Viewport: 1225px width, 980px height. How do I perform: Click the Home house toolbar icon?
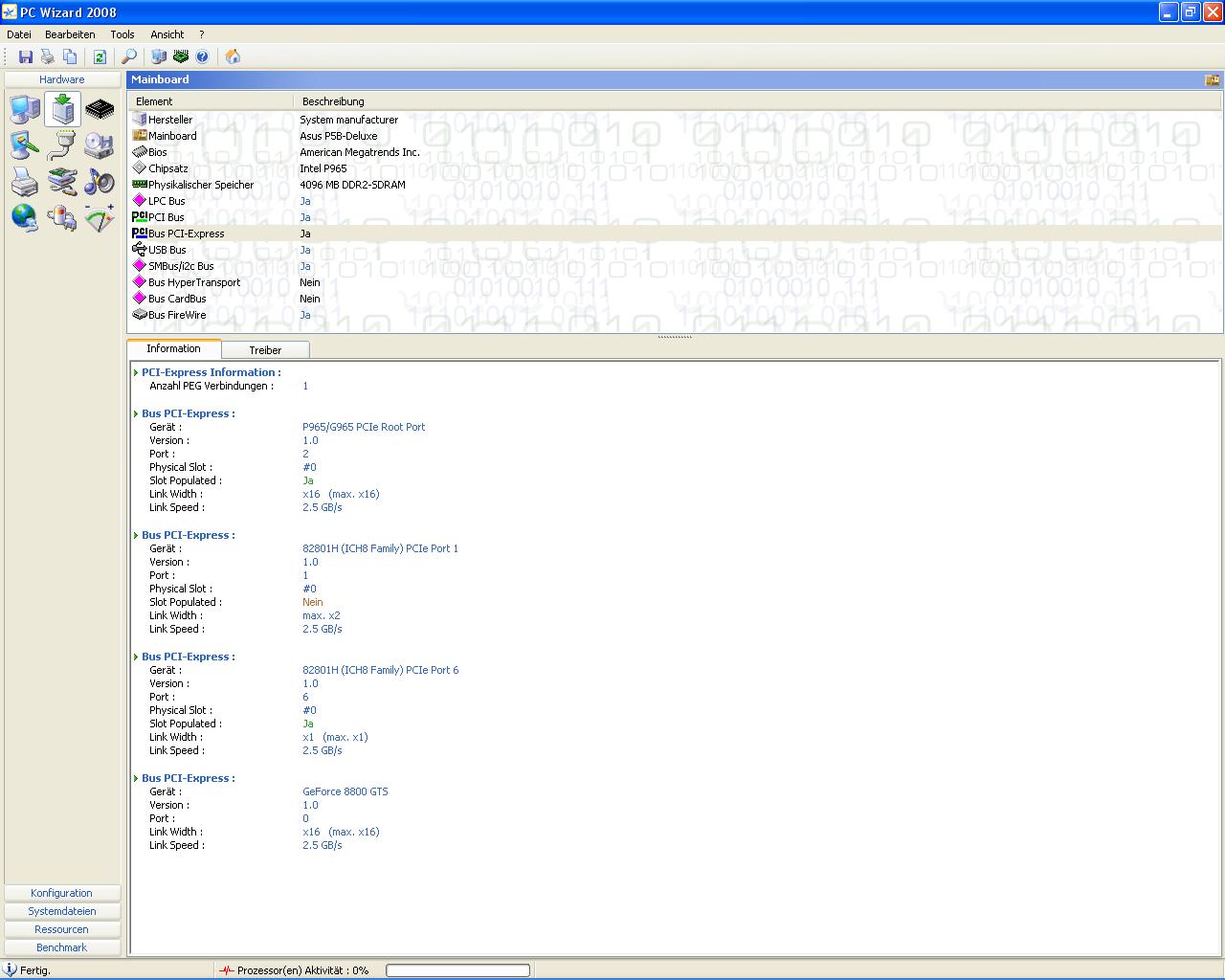click(x=233, y=56)
